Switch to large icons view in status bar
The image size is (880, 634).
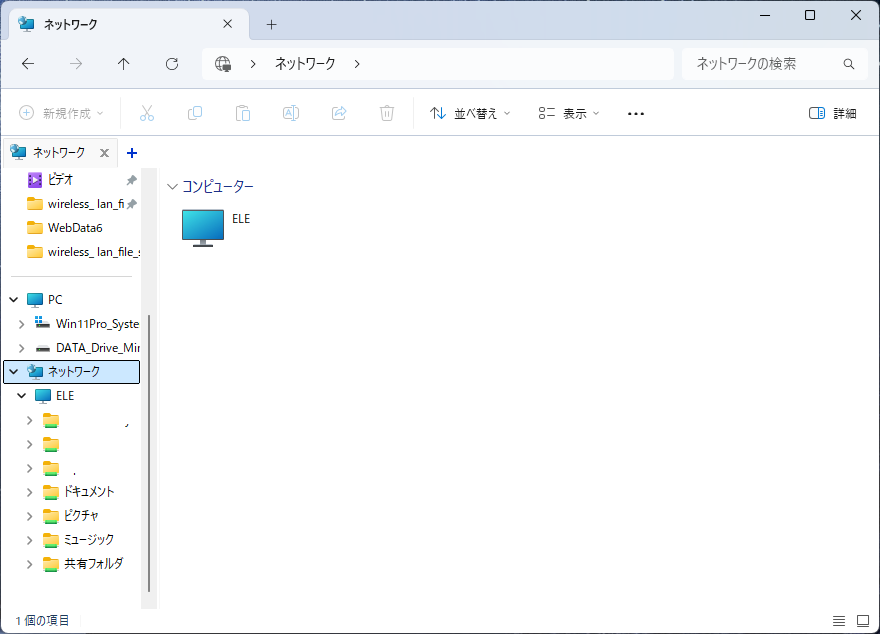coord(863,621)
